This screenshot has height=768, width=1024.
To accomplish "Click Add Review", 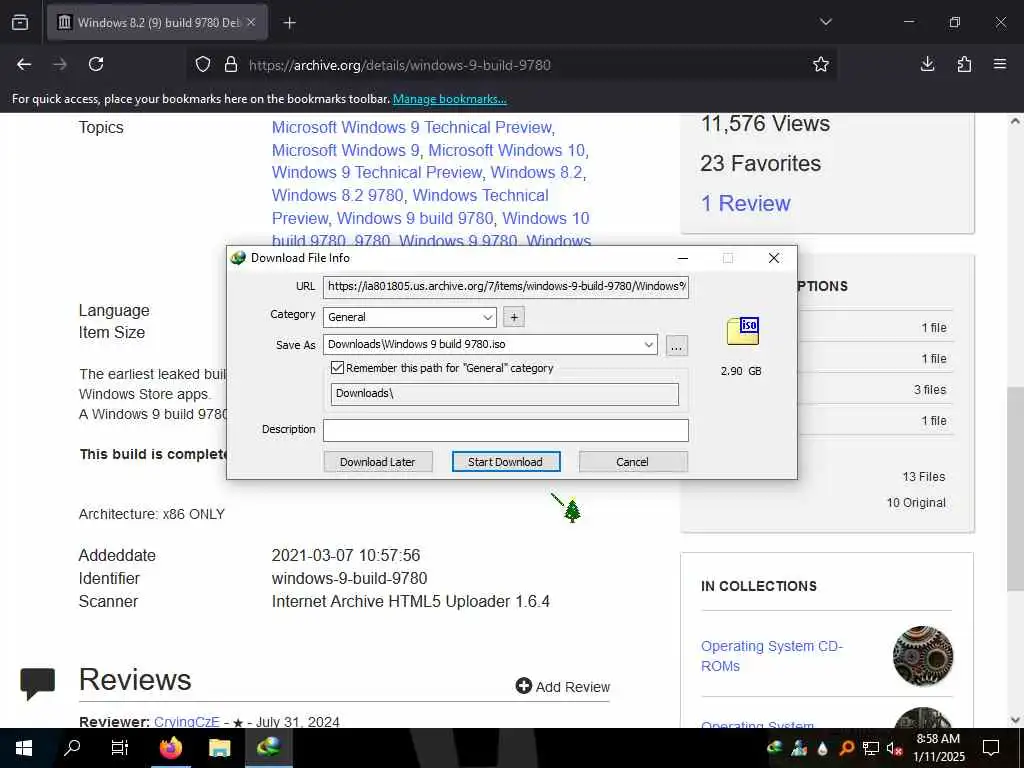I will (x=562, y=686).
